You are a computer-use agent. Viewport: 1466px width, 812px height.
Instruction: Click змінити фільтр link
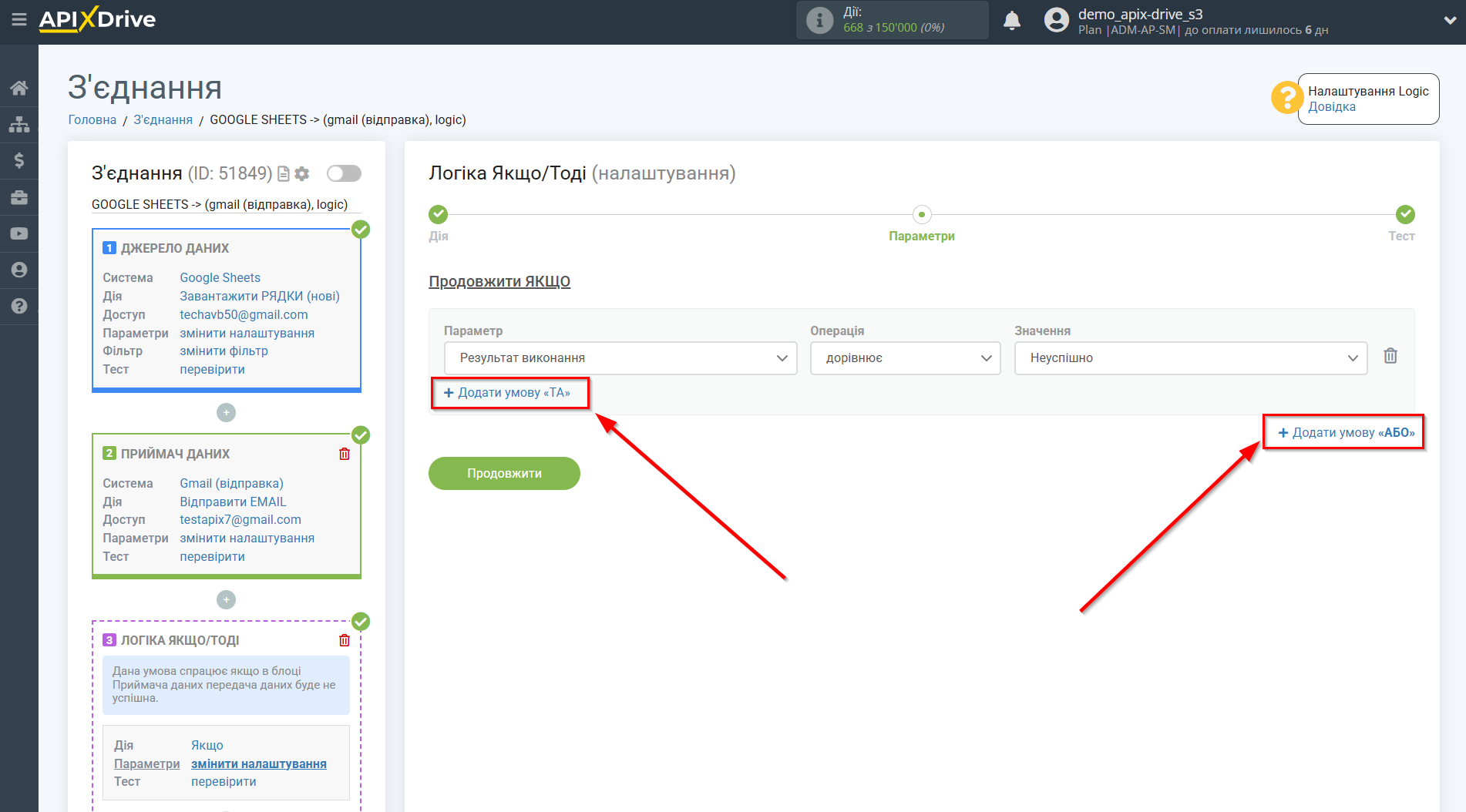(x=224, y=351)
